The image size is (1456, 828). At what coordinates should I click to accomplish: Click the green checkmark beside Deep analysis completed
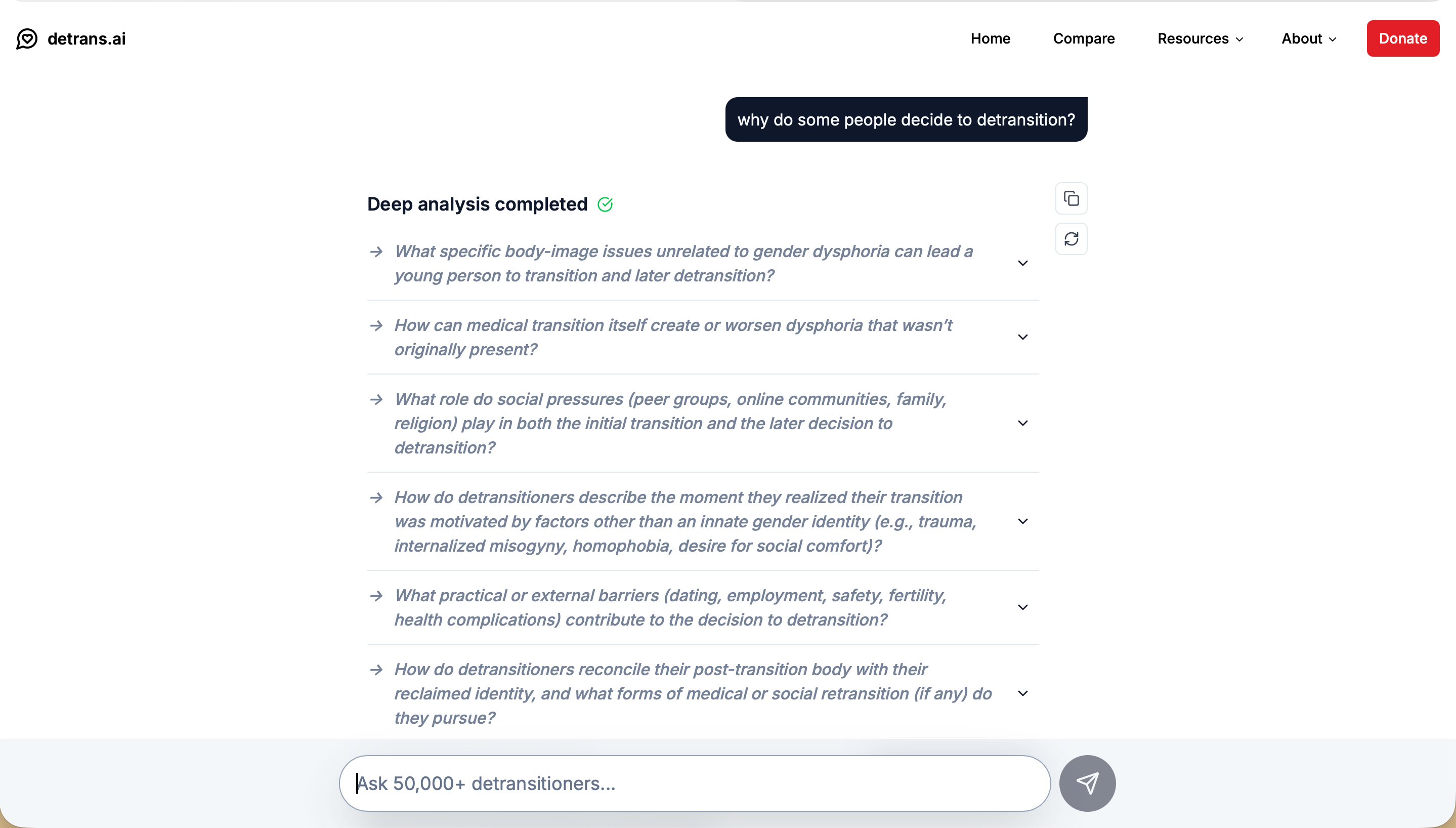coord(605,204)
